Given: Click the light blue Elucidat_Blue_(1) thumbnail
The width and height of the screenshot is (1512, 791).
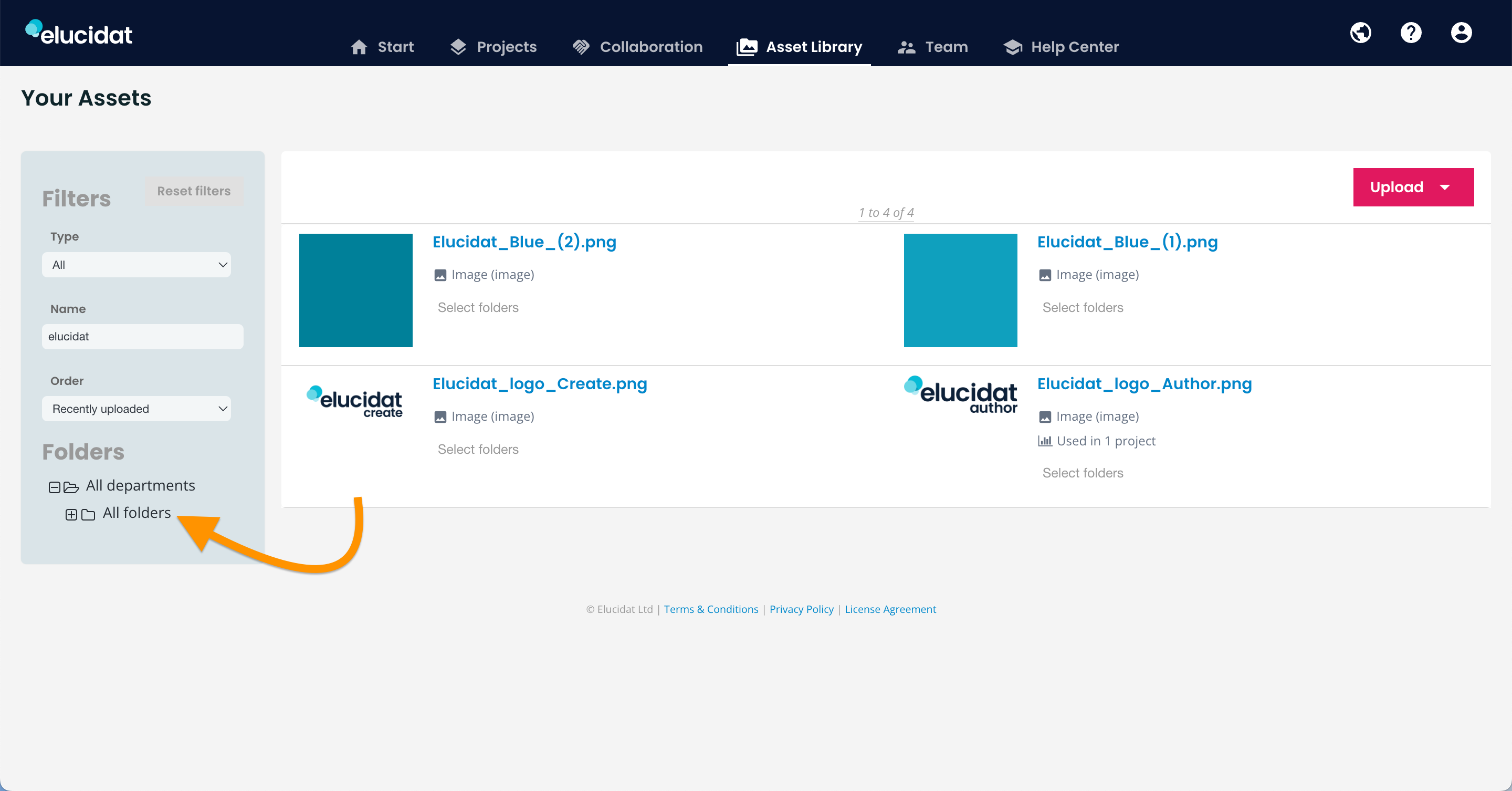Looking at the screenshot, I should coord(960,290).
